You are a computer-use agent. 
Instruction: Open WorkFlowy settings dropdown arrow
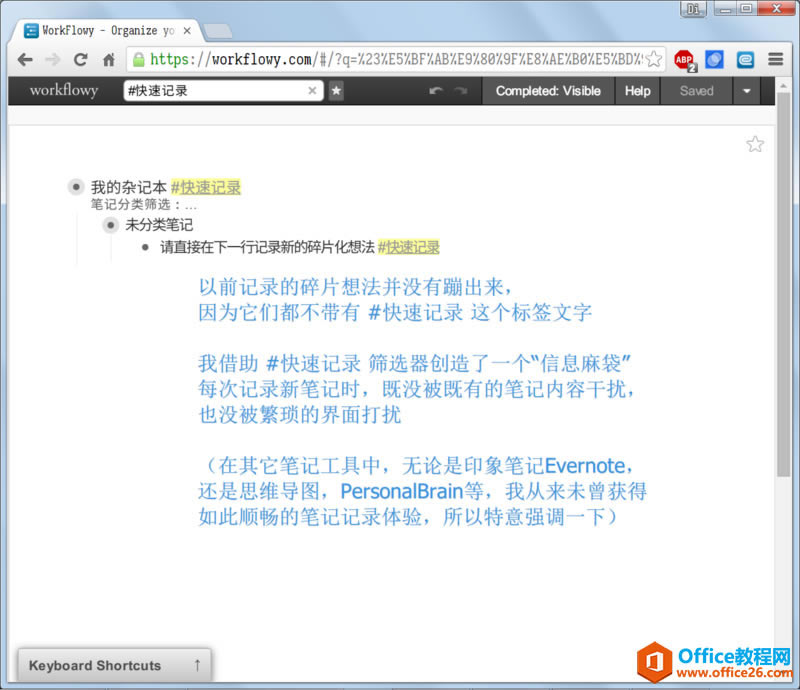[x=746, y=91]
